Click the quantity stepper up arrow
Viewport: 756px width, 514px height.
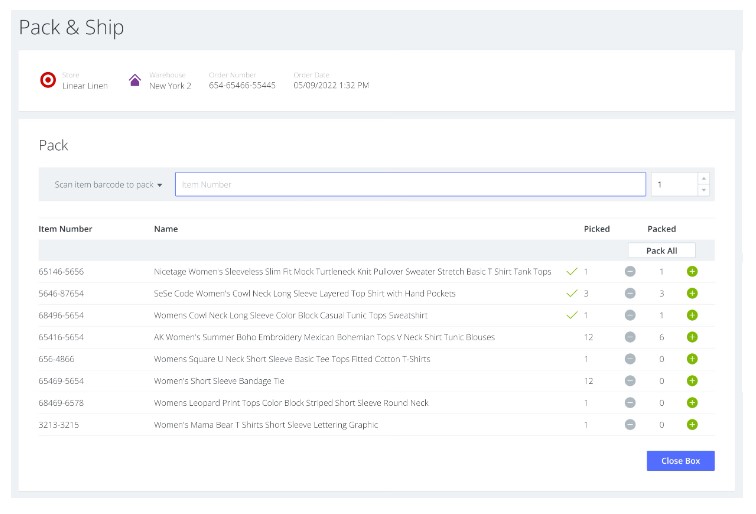click(x=704, y=179)
